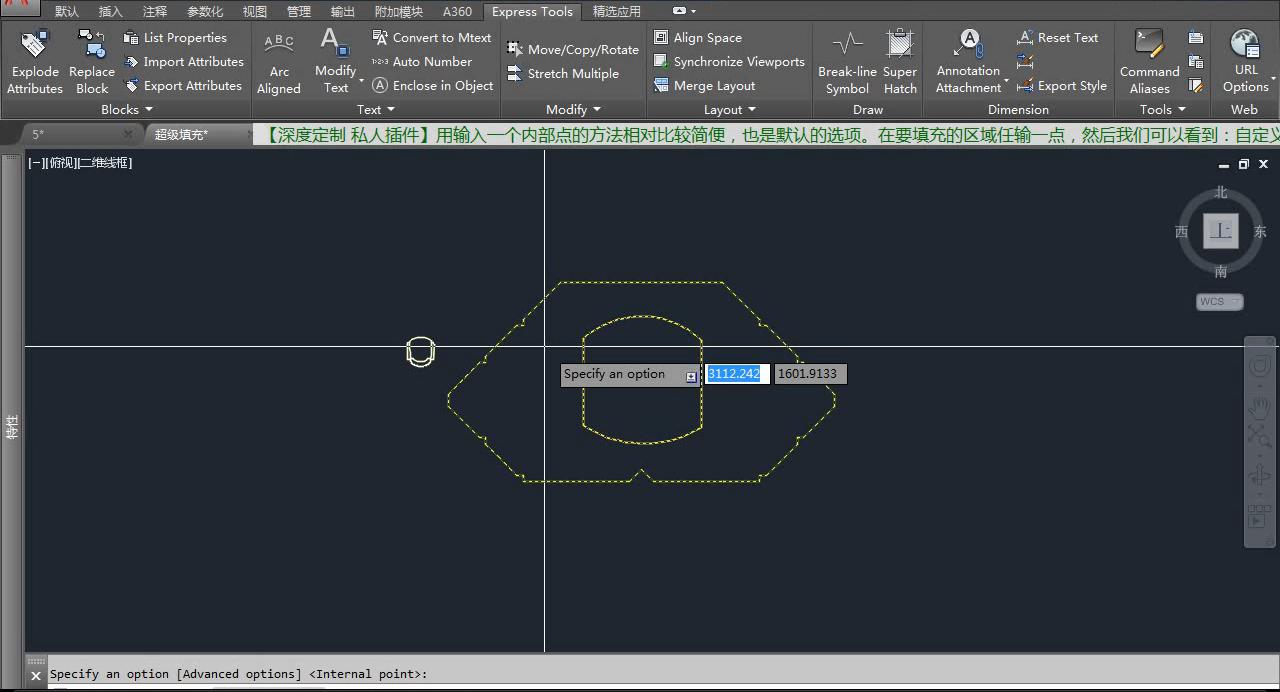Open the Modify Text dropdown arrow
Screen dimensions: 1280x692
[361, 80]
